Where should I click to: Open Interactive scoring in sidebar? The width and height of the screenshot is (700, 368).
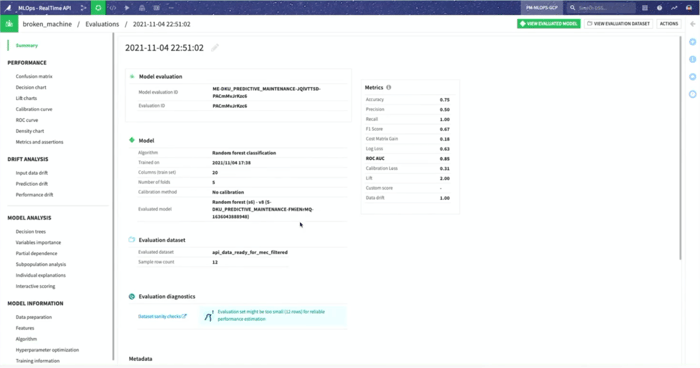(35, 286)
